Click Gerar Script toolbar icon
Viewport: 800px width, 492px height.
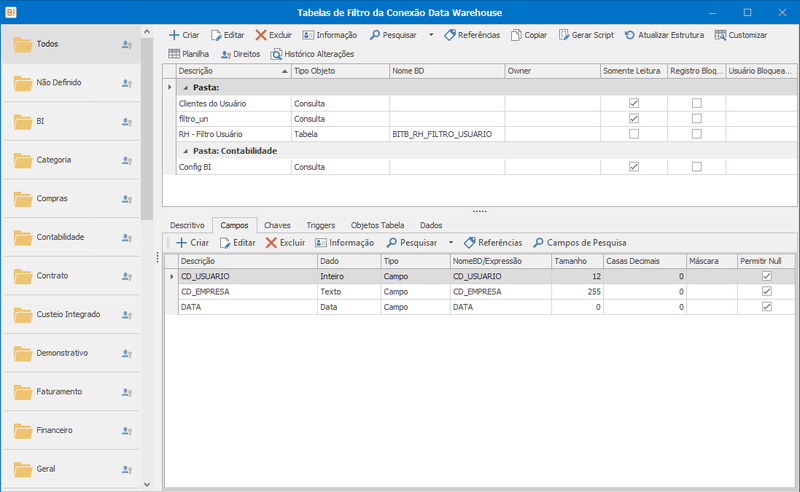point(563,35)
